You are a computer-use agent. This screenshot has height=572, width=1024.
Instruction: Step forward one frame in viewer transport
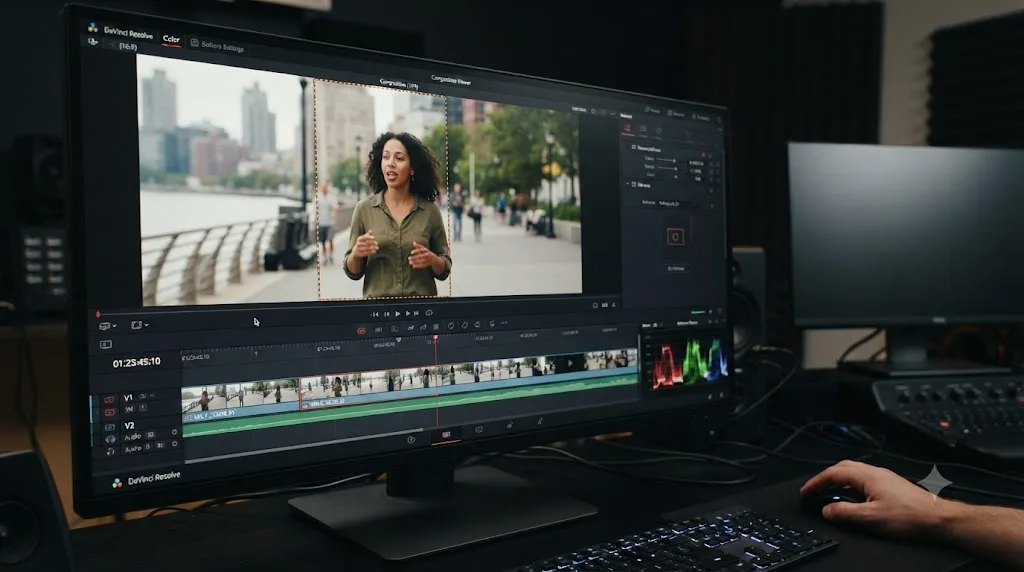(408, 313)
